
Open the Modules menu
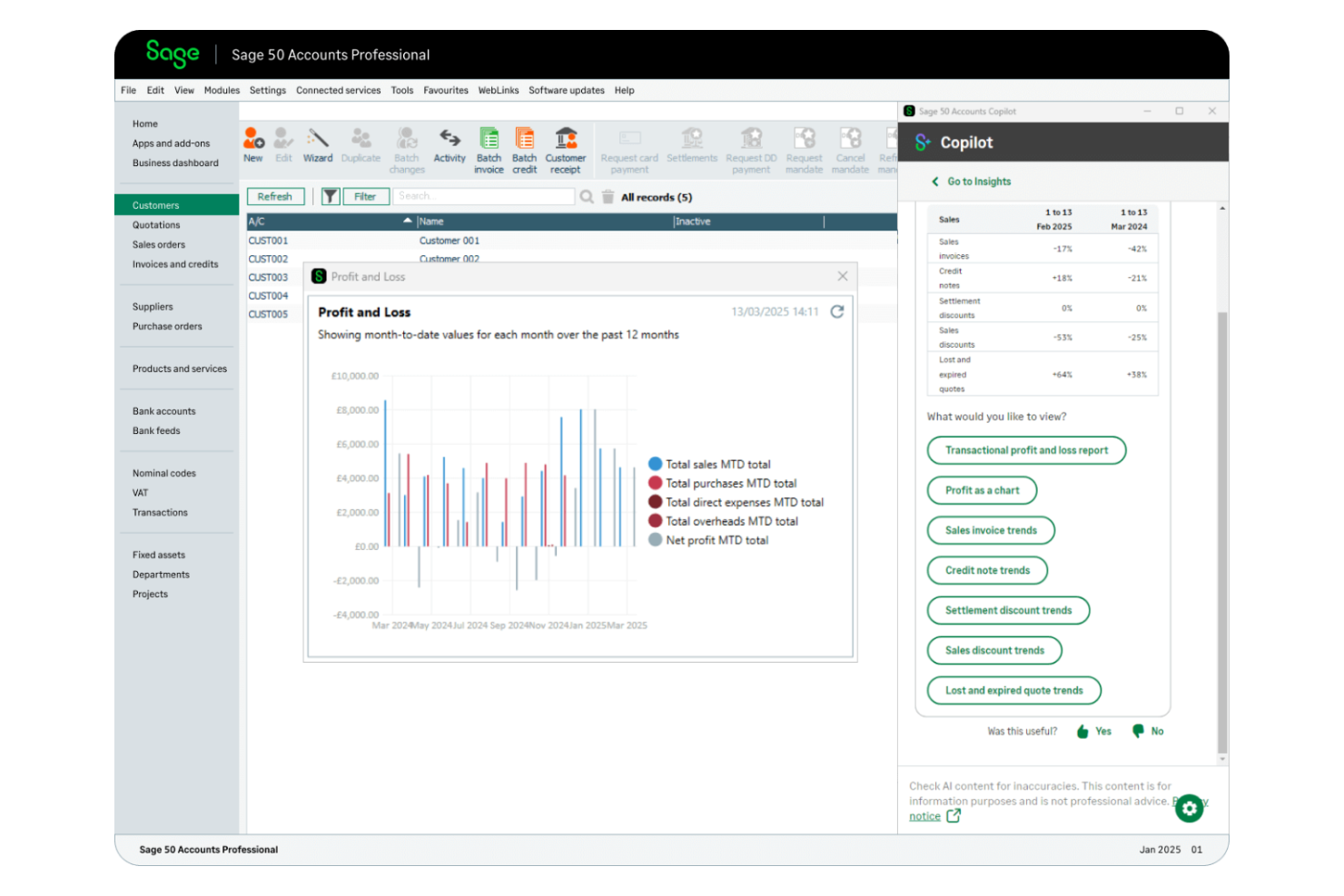pyautogui.click(x=222, y=91)
